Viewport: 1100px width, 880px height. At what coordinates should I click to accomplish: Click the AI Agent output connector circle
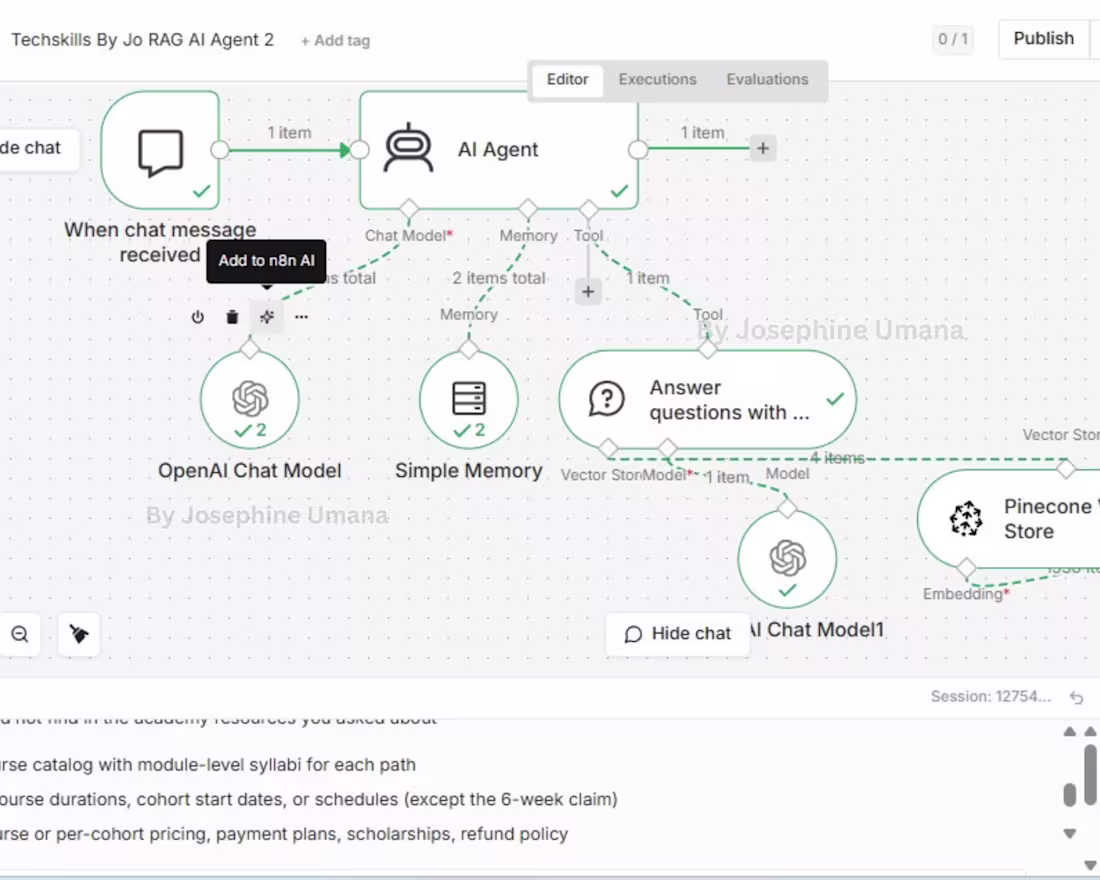[638, 149]
